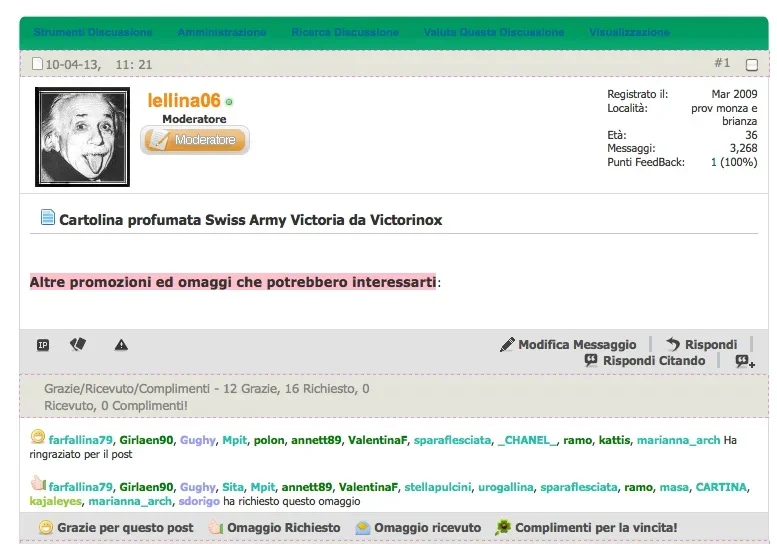This screenshot has width=777, height=544.
Task: Open sparaflesciata in thanks list
Action: point(452,440)
